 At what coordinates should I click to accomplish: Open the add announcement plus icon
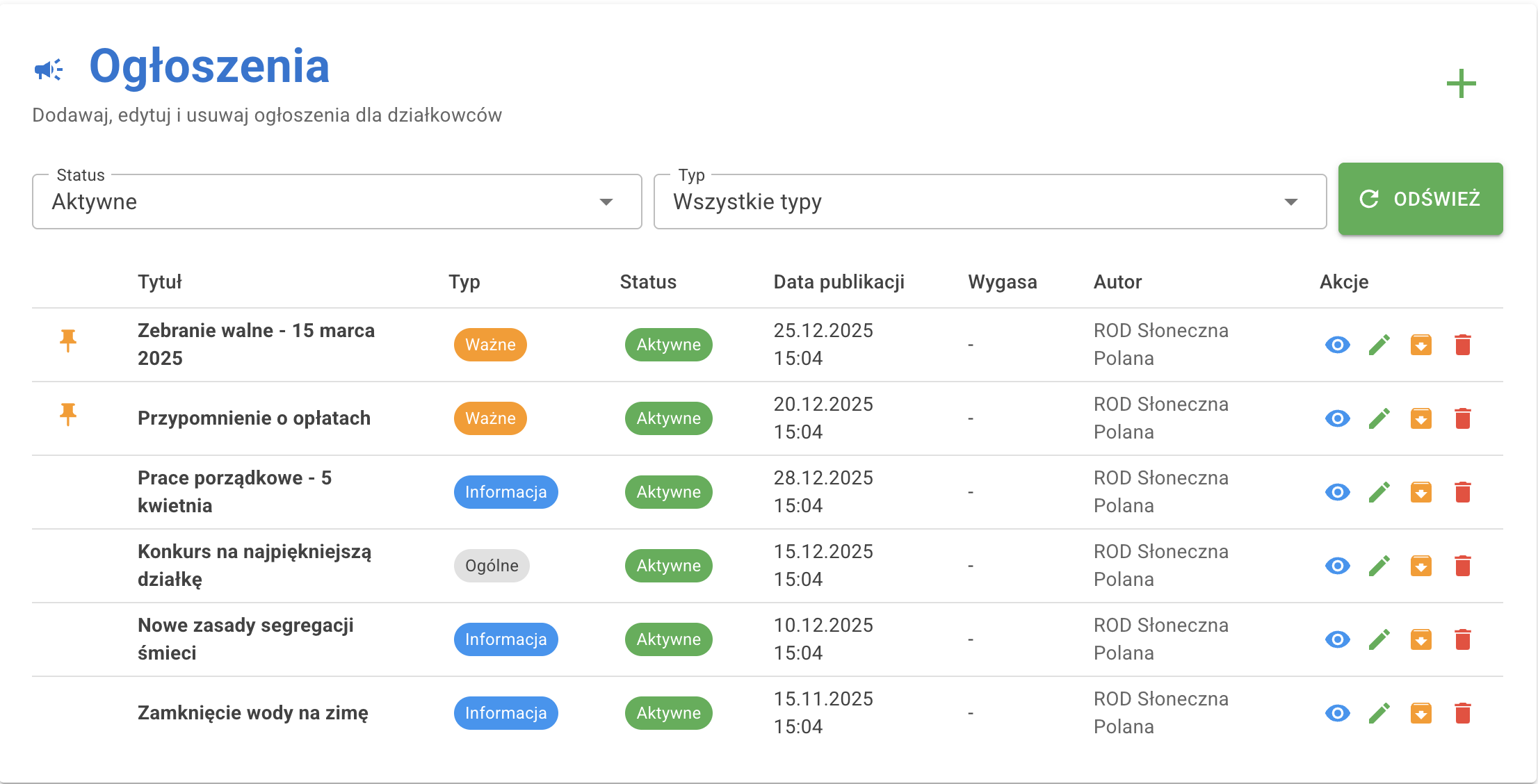[1461, 83]
